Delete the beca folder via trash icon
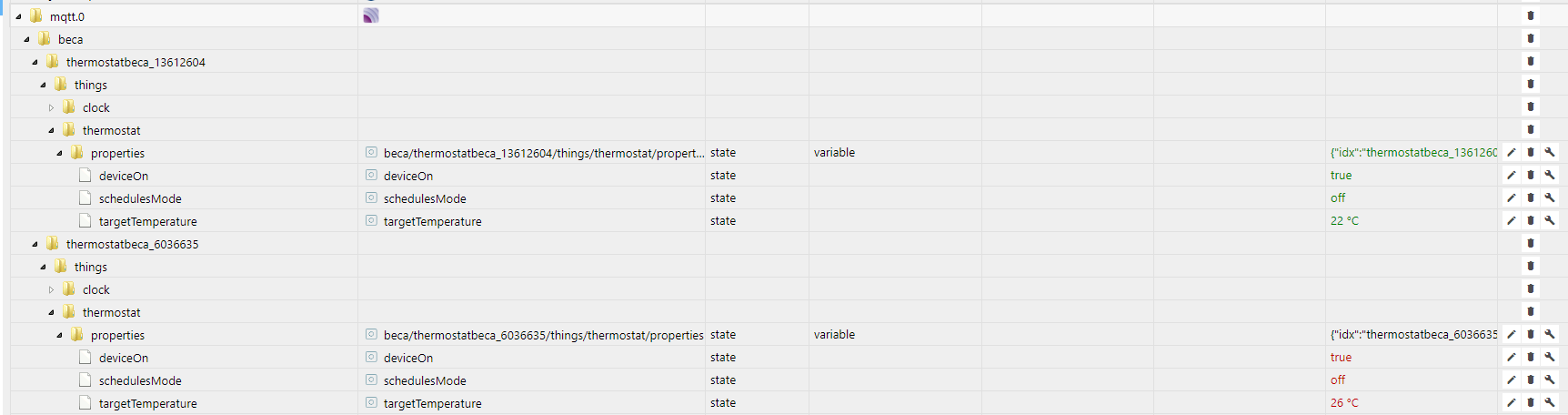This screenshot has width=1568, height=415. pos(1531,38)
